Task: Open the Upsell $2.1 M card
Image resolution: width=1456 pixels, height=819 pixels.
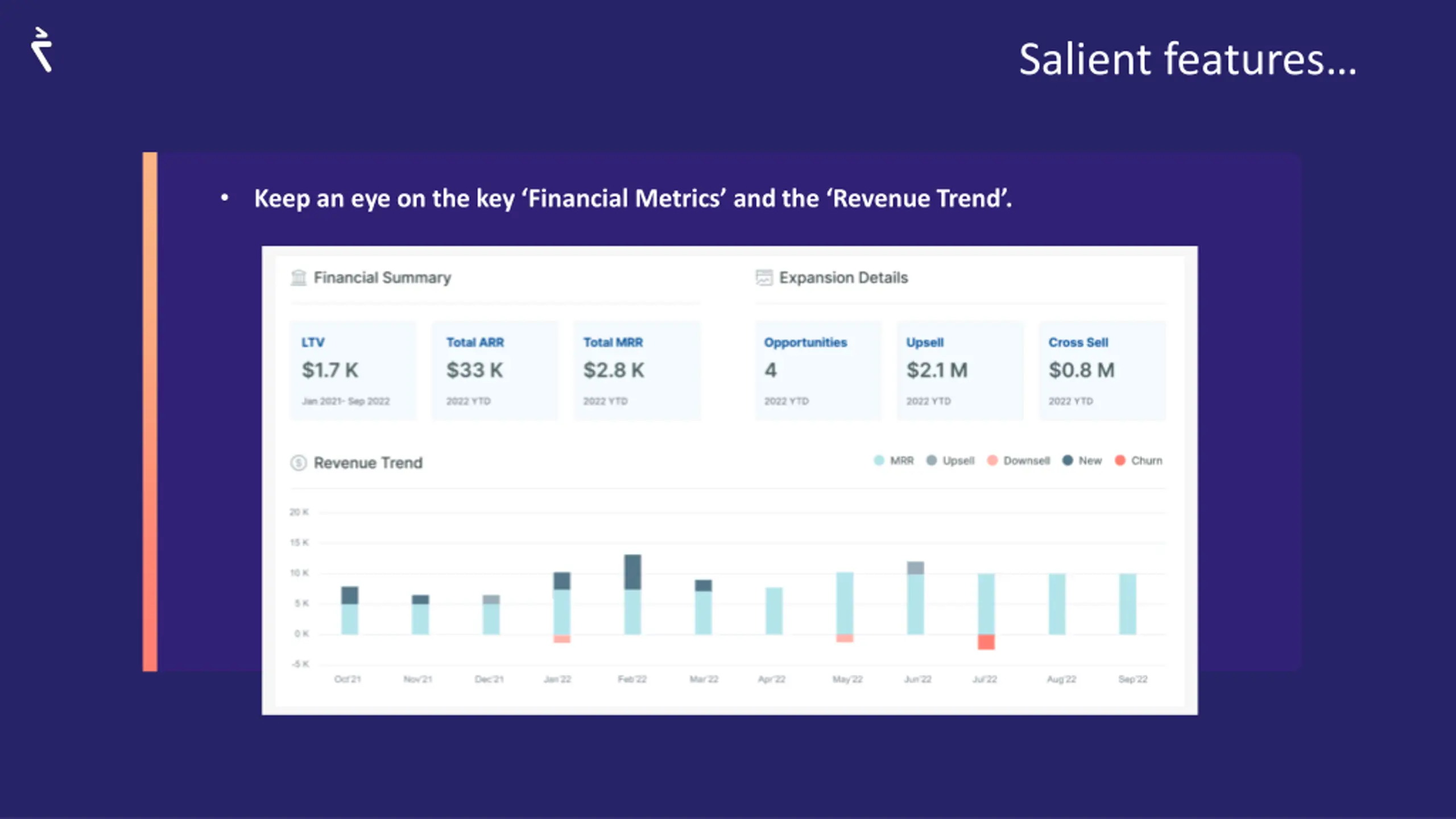Action: 960,370
